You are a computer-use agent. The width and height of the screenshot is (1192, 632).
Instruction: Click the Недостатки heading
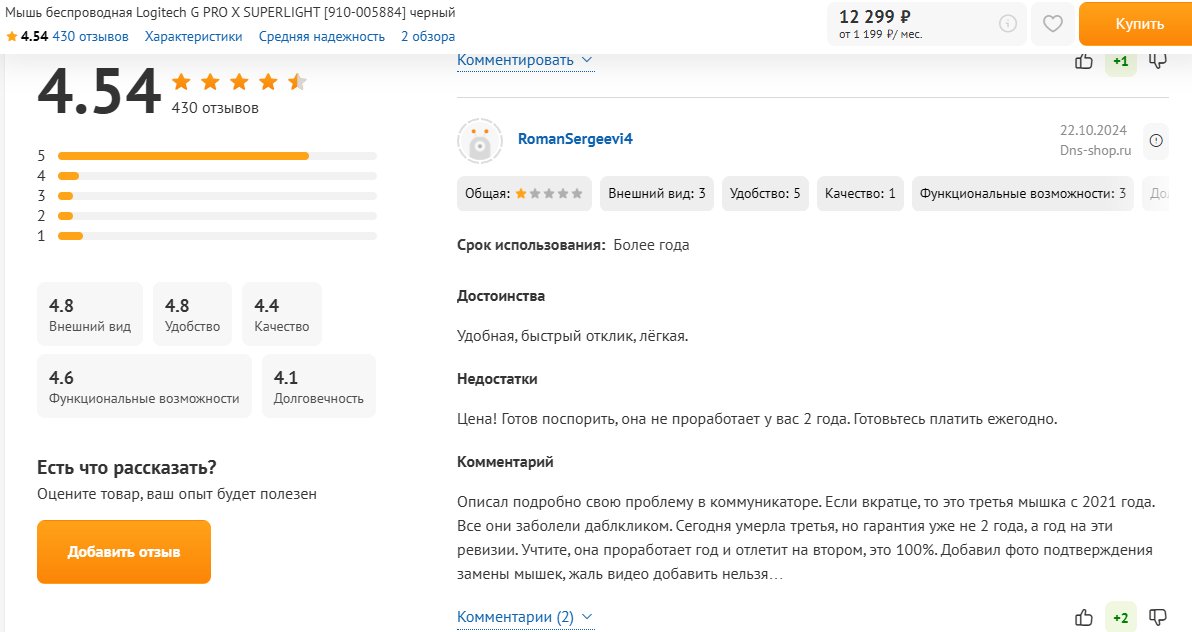click(497, 379)
